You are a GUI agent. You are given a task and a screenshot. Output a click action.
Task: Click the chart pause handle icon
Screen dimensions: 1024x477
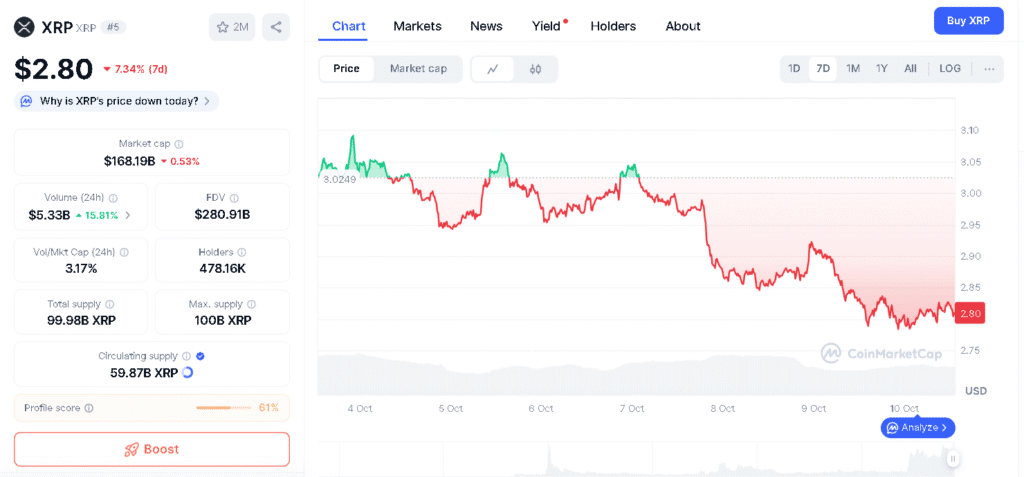click(x=953, y=459)
